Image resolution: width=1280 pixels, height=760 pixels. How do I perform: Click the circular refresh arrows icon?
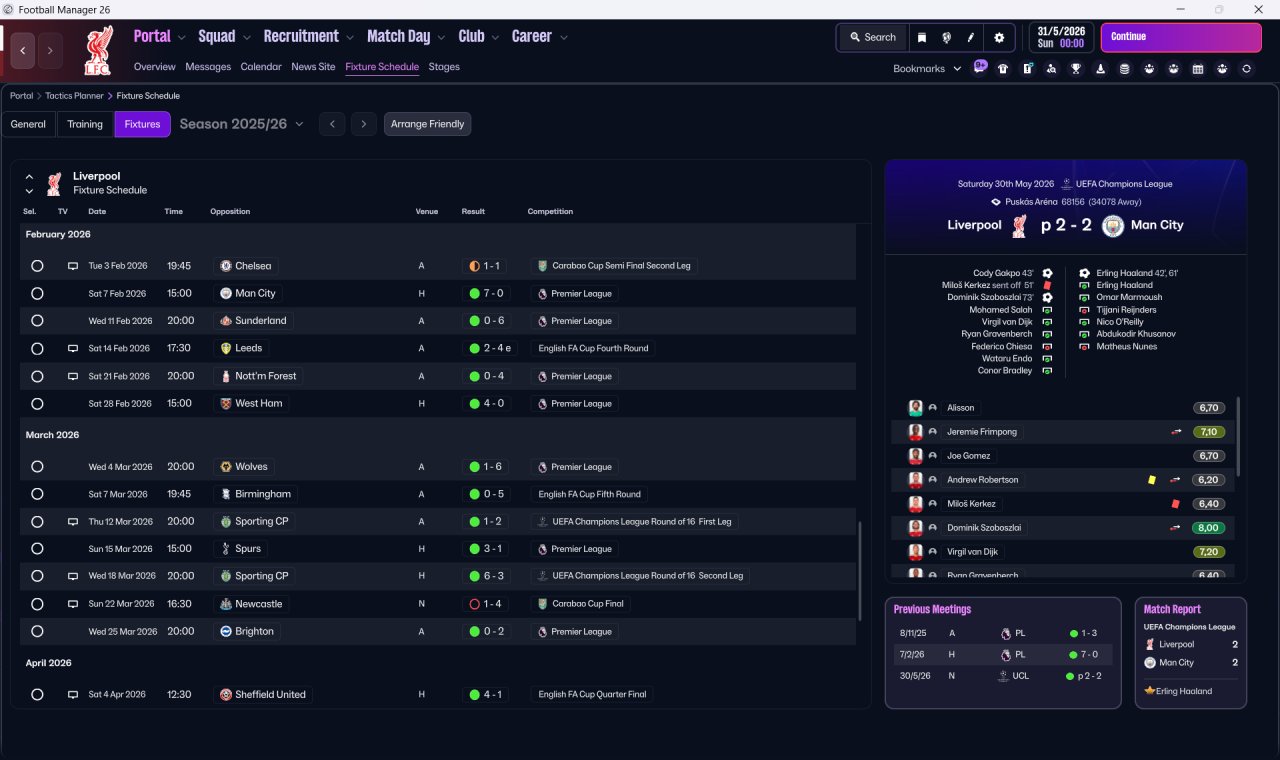(x=1246, y=69)
